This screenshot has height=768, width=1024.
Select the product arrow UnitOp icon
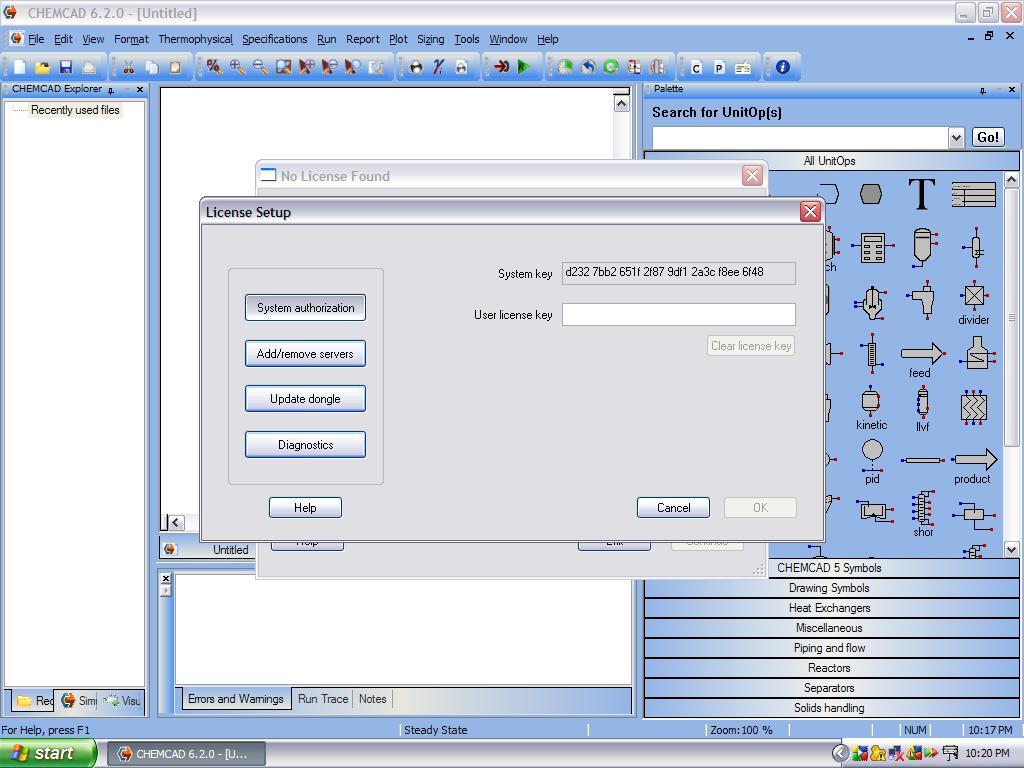pos(974,466)
